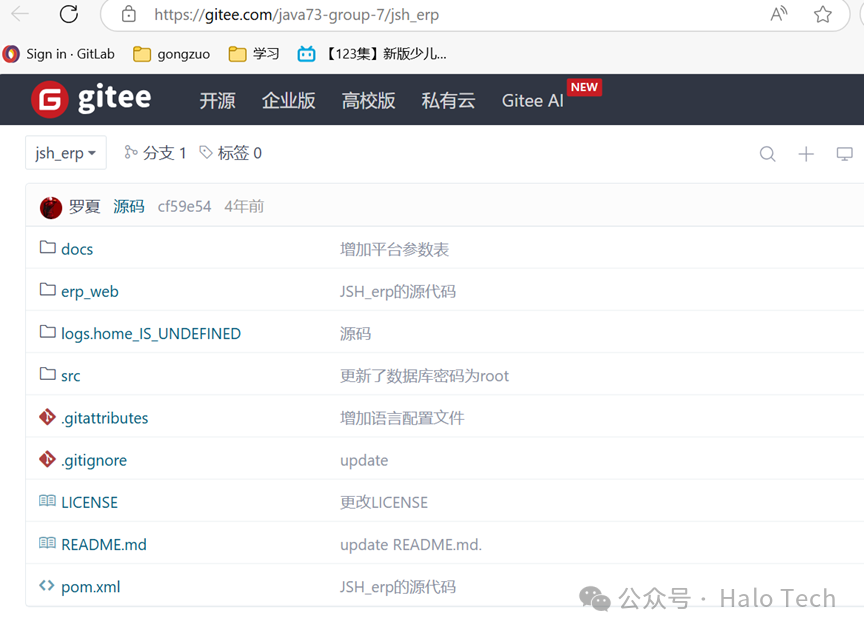Viewport: 864px width, 633px height.
Task: Open the logs.home_IS_UNDEFINED folder
Action: pos(151,334)
